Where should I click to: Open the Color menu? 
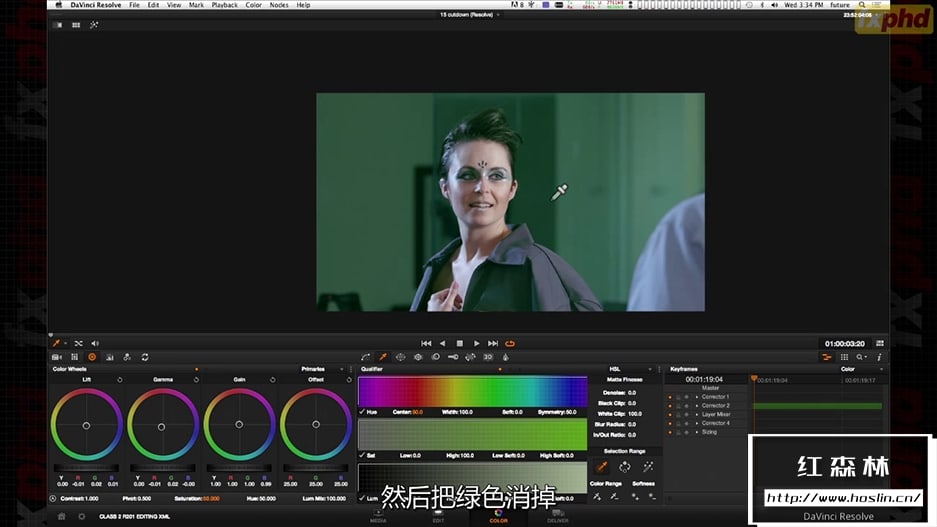click(253, 5)
